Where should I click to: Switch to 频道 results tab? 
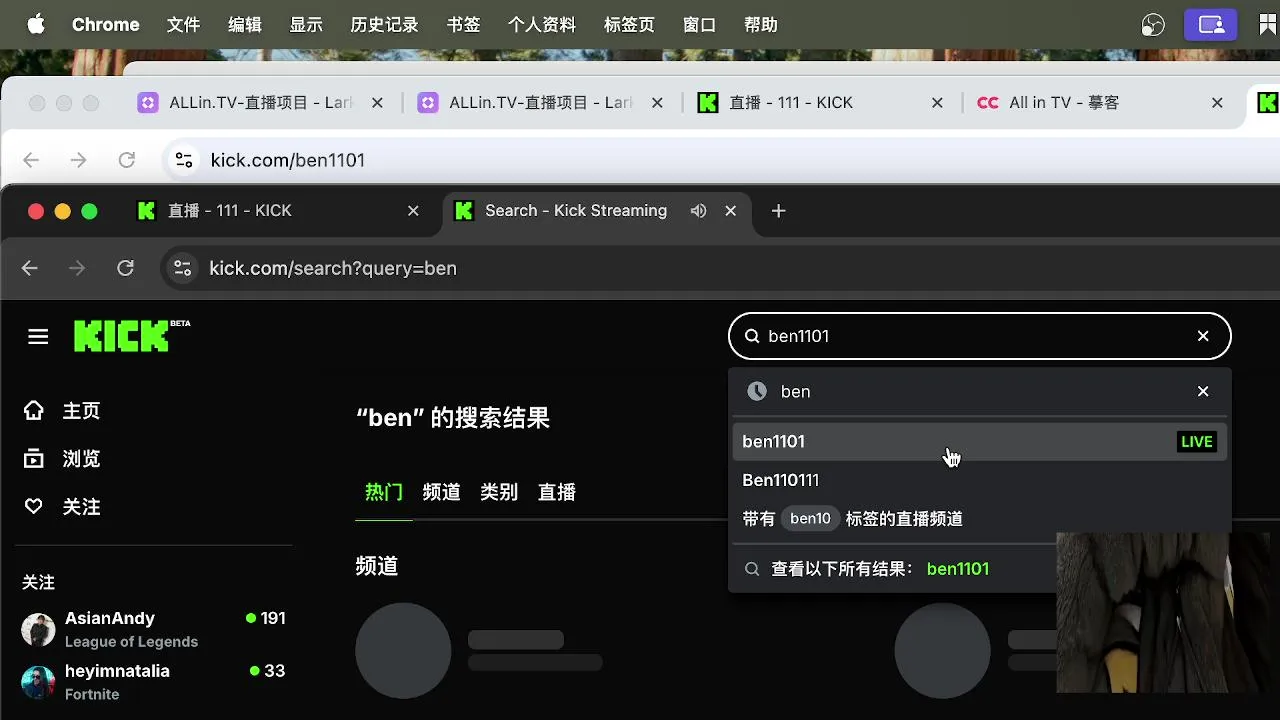pos(441,492)
